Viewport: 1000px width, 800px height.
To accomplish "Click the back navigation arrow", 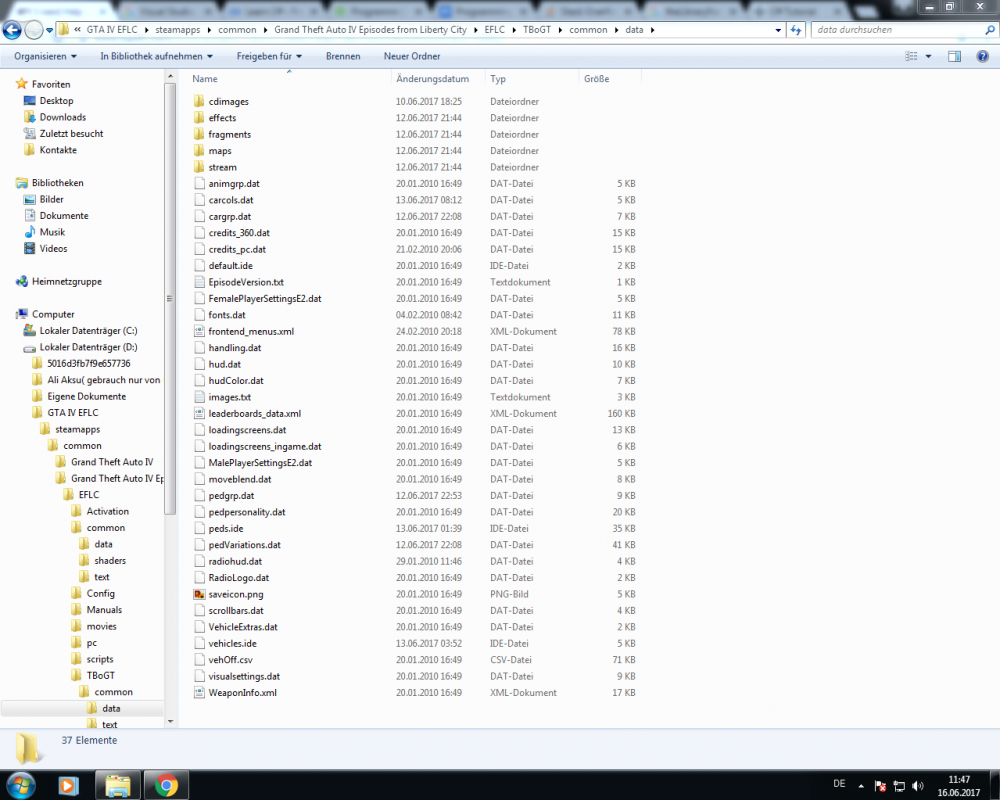I will [10, 30].
